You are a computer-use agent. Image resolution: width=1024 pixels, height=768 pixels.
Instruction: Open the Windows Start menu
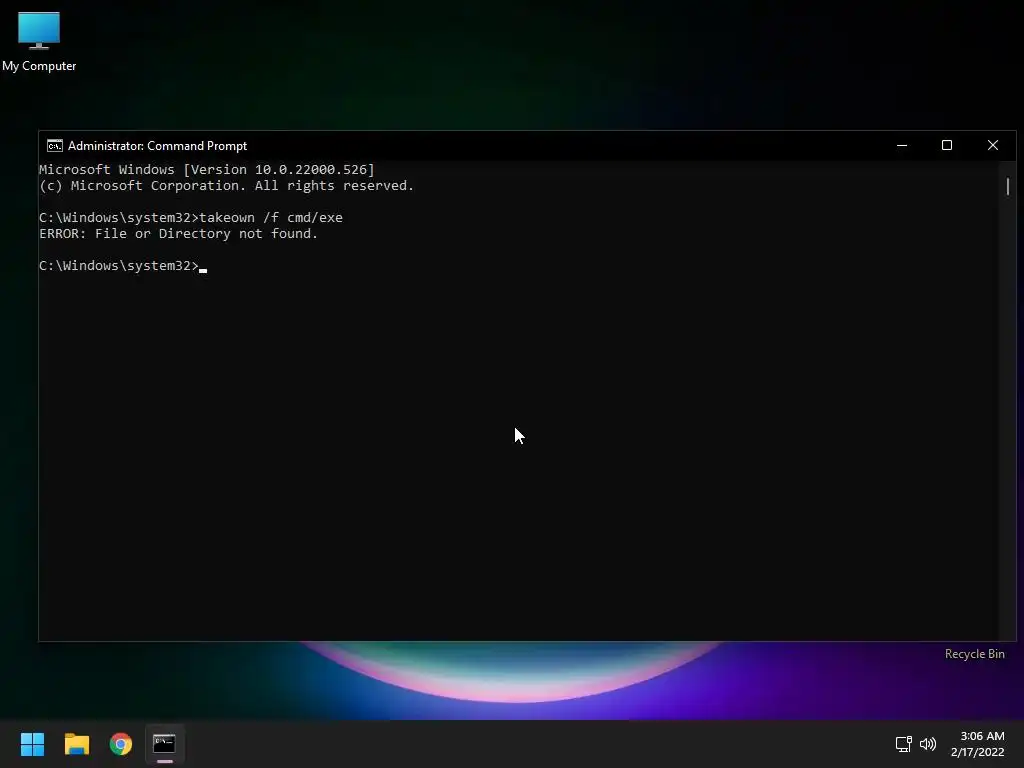coord(32,744)
